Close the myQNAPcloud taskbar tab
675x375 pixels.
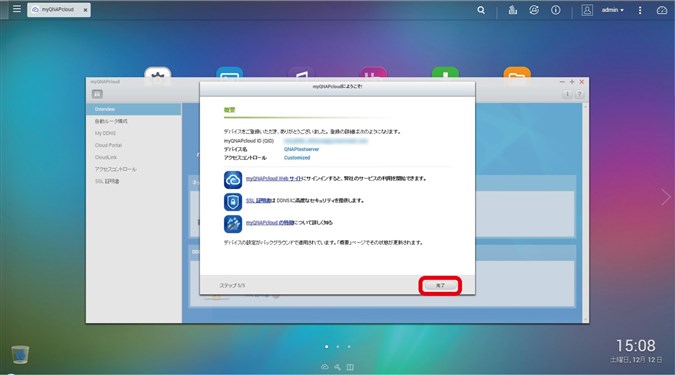click(86, 10)
